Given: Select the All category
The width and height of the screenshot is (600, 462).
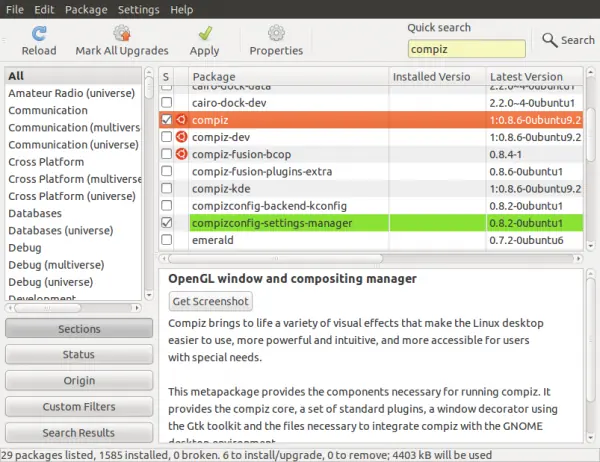Looking at the screenshot, I should coord(73,76).
